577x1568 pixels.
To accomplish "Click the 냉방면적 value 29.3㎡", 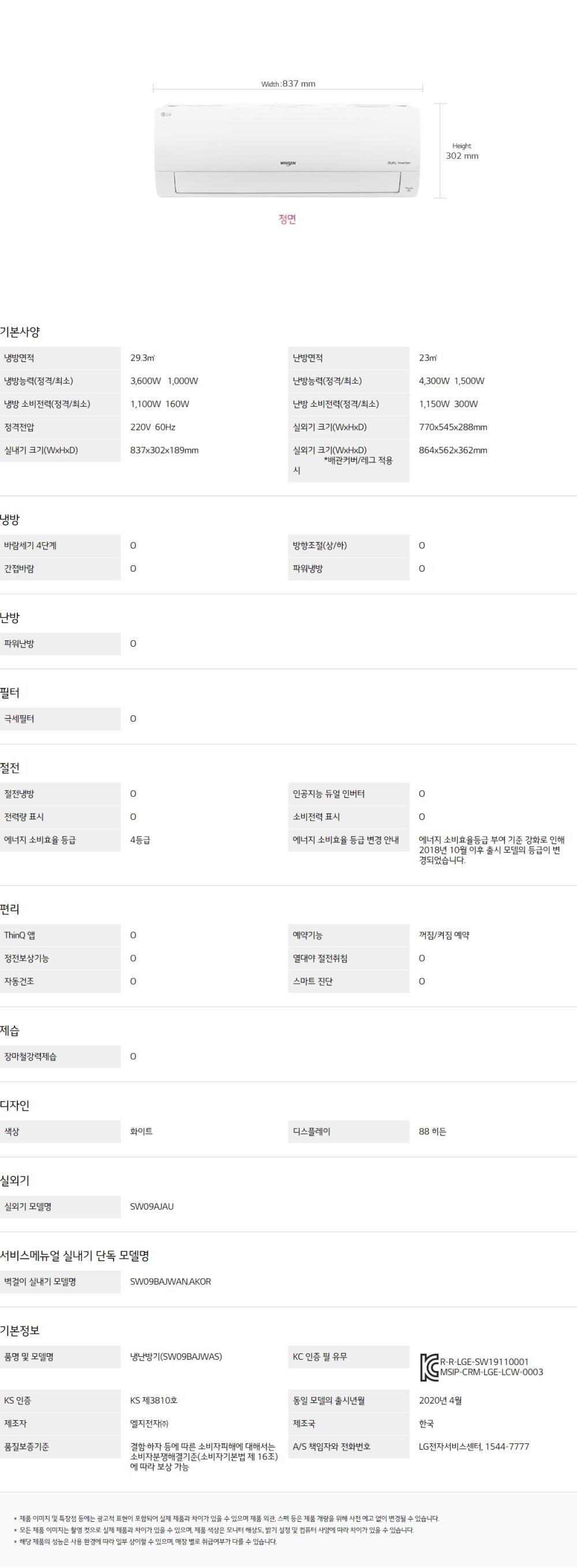I will click(143, 358).
